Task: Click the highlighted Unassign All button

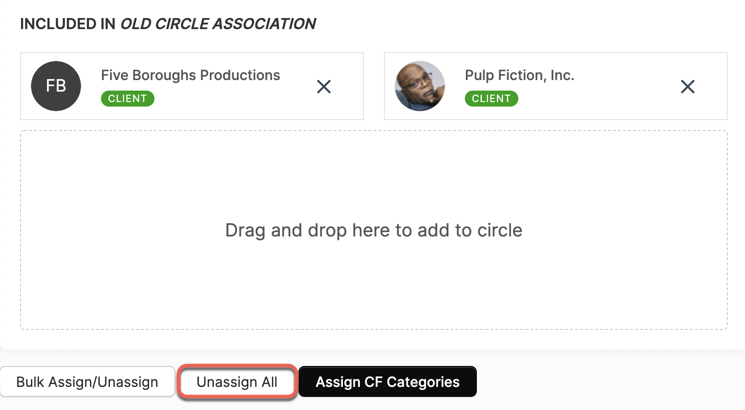Action: 237,381
